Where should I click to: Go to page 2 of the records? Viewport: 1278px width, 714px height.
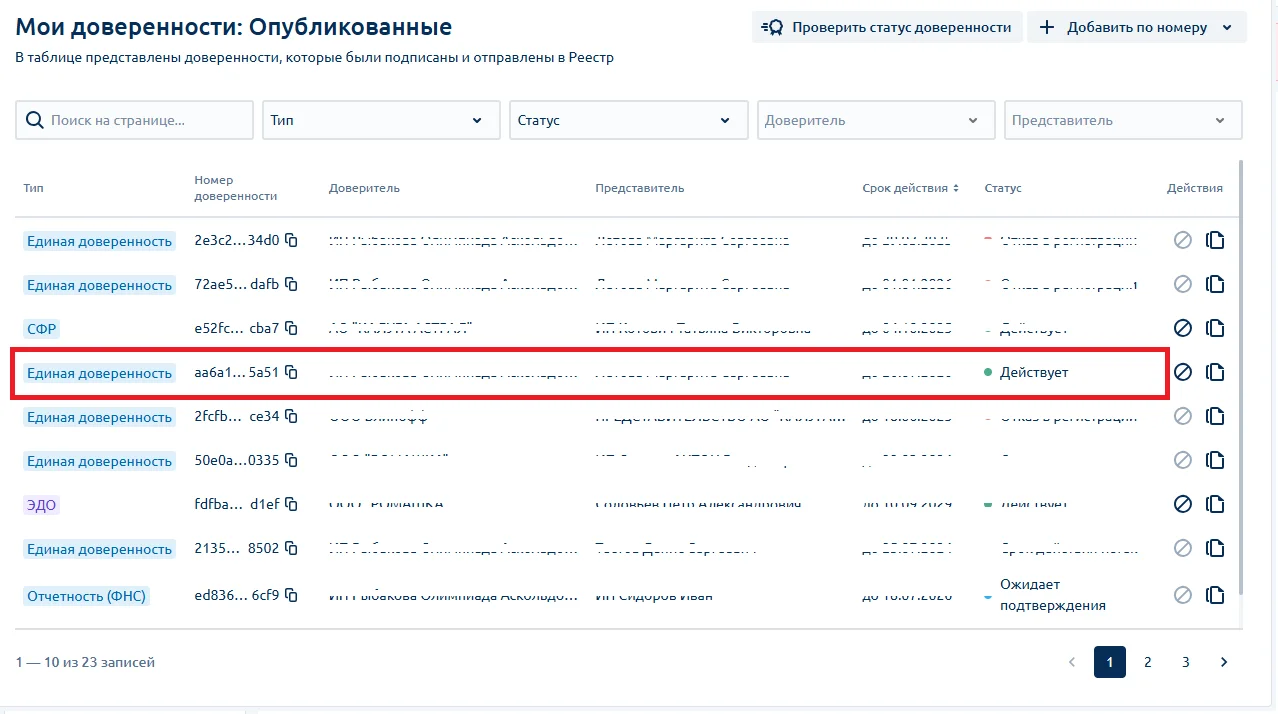tap(1148, 662)
